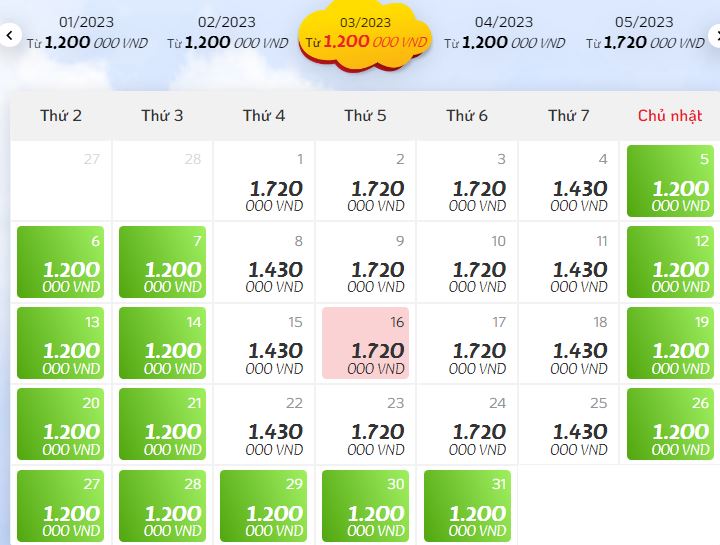
Task: Open the highlighted 03/2023 cloud tab
Action: [366, 34]
